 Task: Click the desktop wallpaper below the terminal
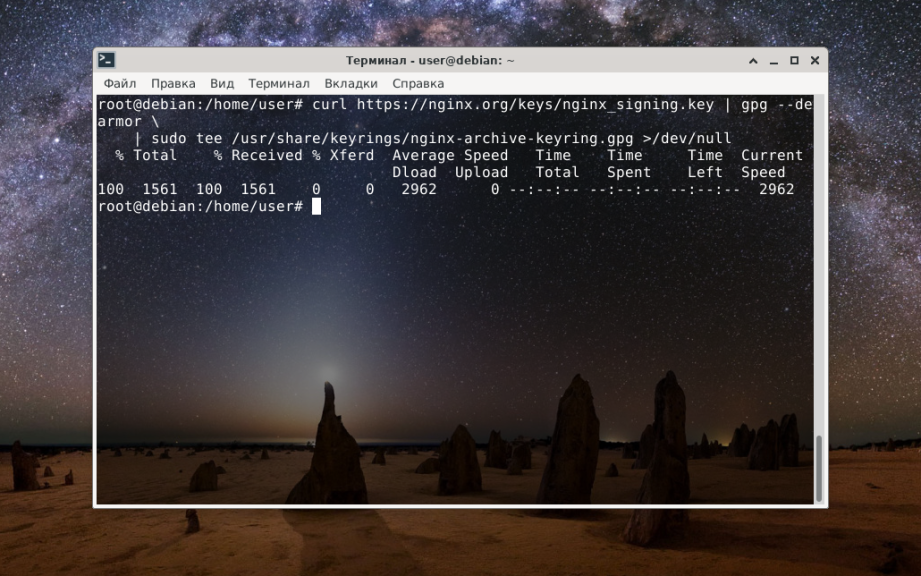(460, 542)
